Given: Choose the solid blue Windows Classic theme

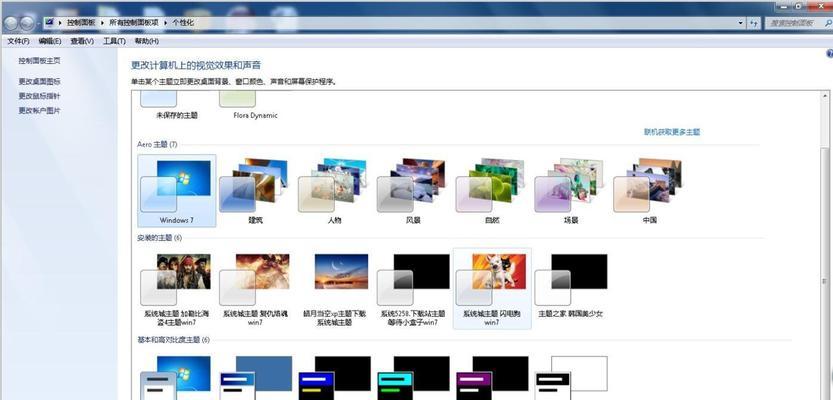Looking at the screenshot, I should tap(256, 378).
